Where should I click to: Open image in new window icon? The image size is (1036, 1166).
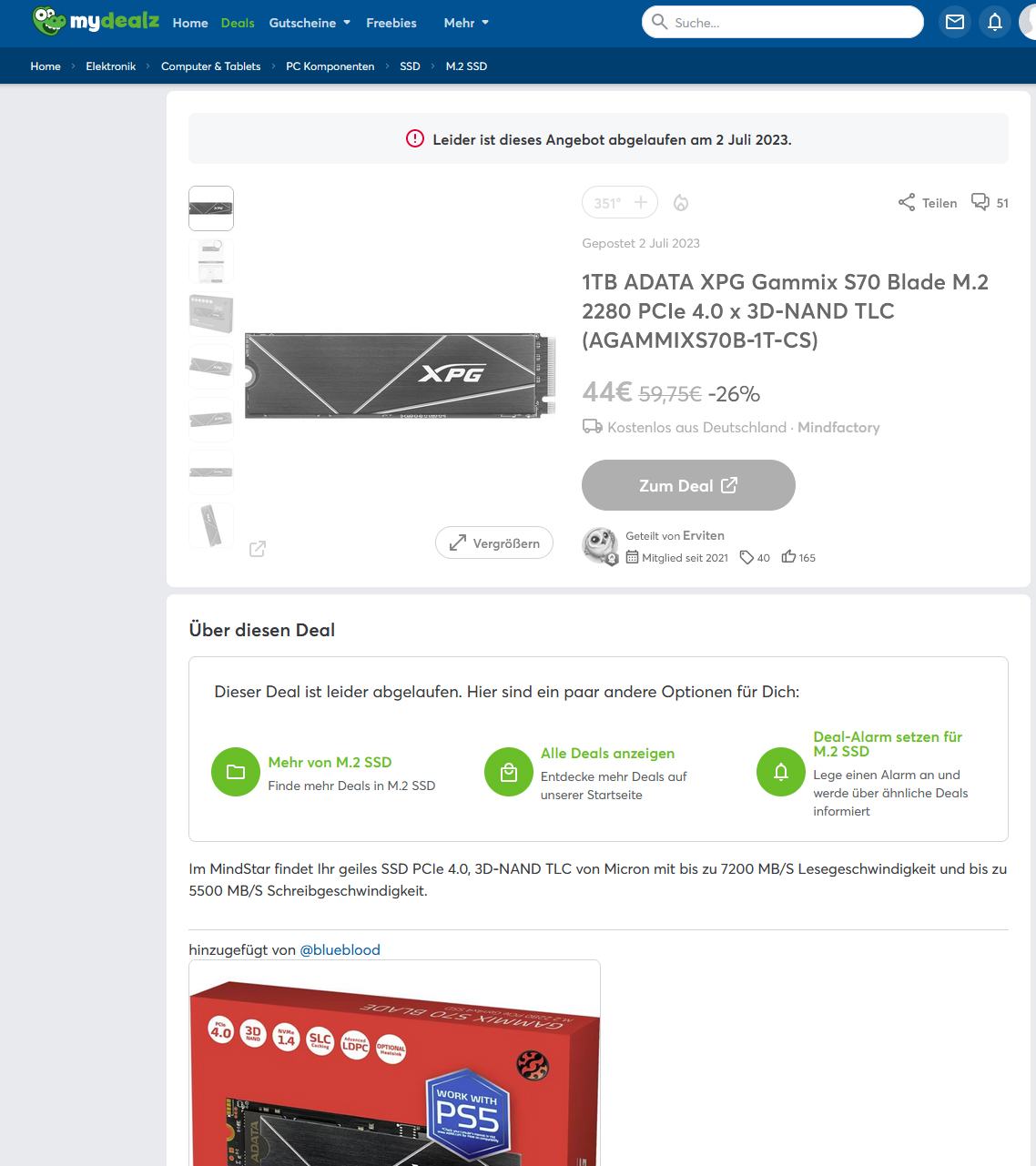[258, 548]
